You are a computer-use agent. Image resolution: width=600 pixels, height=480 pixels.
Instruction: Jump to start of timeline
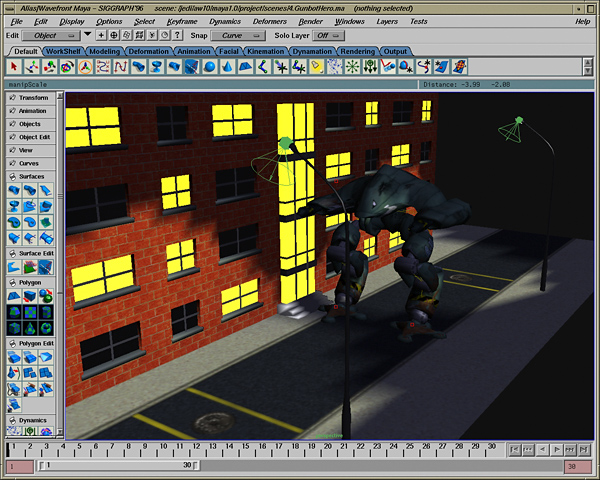point(515,449)
